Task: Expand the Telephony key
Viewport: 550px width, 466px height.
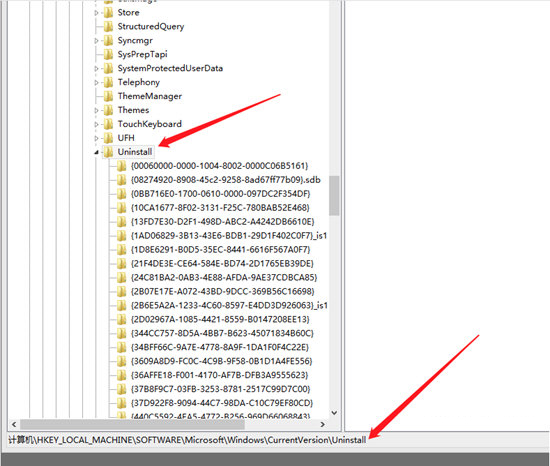Action: tap(96, 82)
